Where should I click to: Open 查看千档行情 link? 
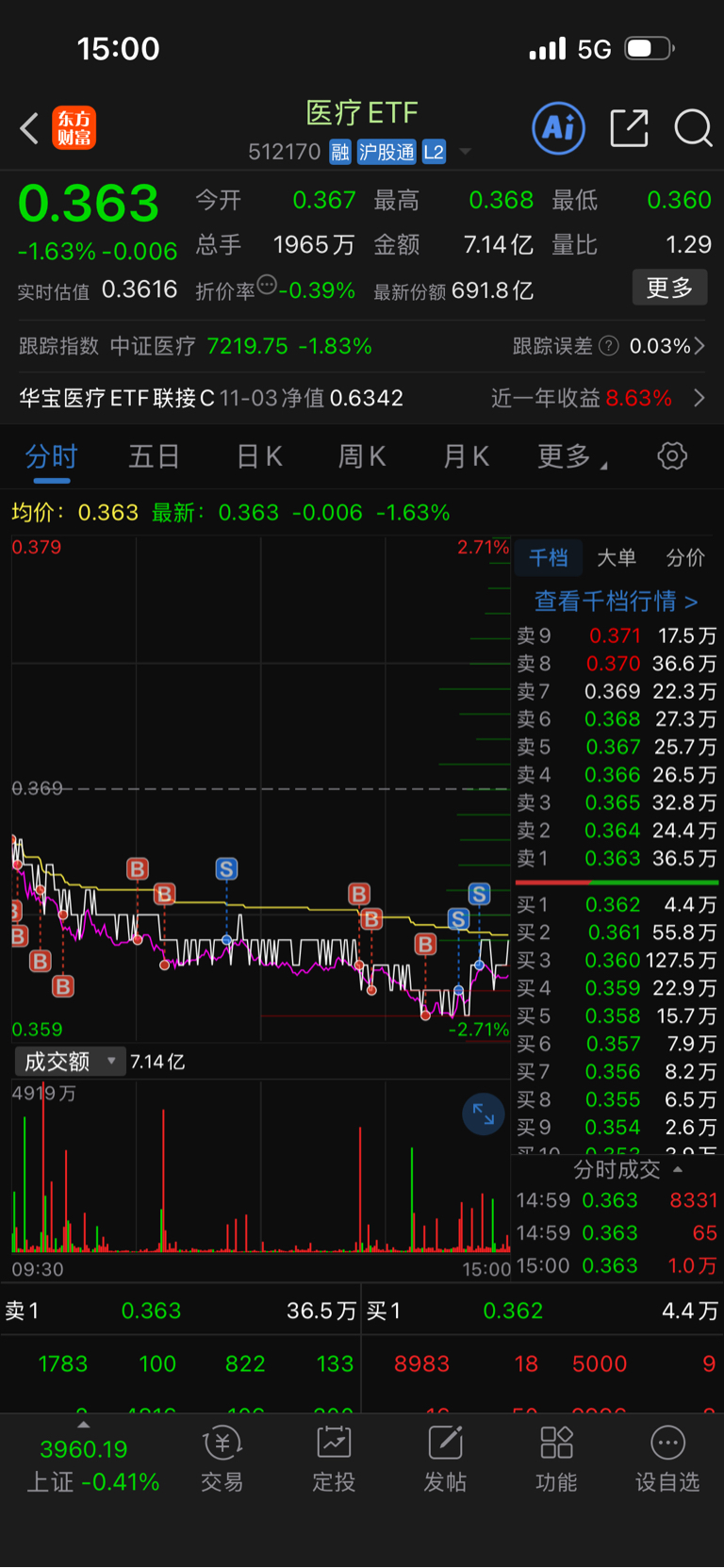pos(617,602)
